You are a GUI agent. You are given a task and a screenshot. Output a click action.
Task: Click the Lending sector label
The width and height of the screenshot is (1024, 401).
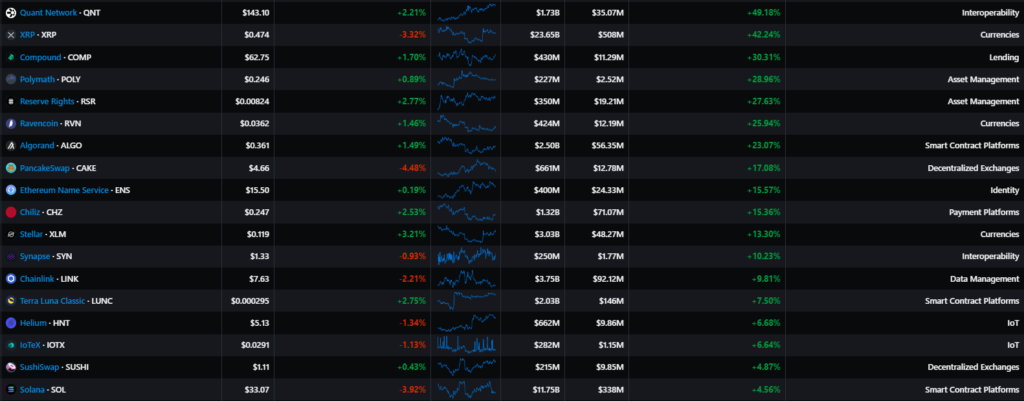(x=1004, y=57)
